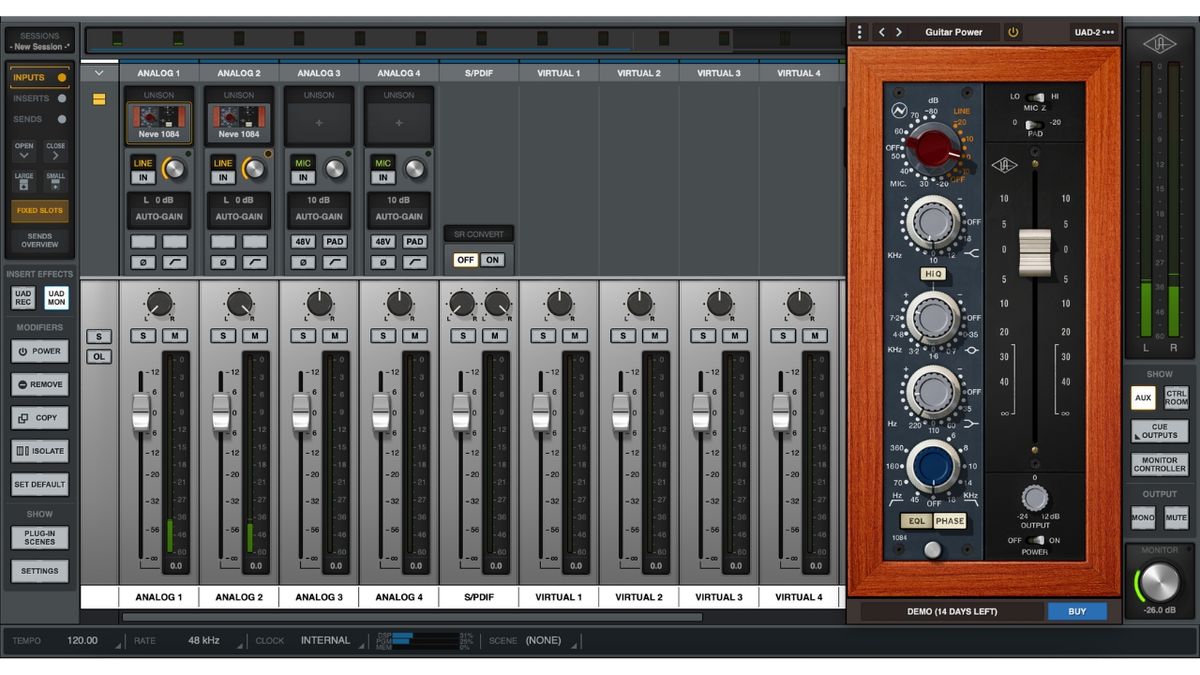
Task: Click Analog 1 preamp gain knob
Action: pyautogui.click(x=174, y=169)
